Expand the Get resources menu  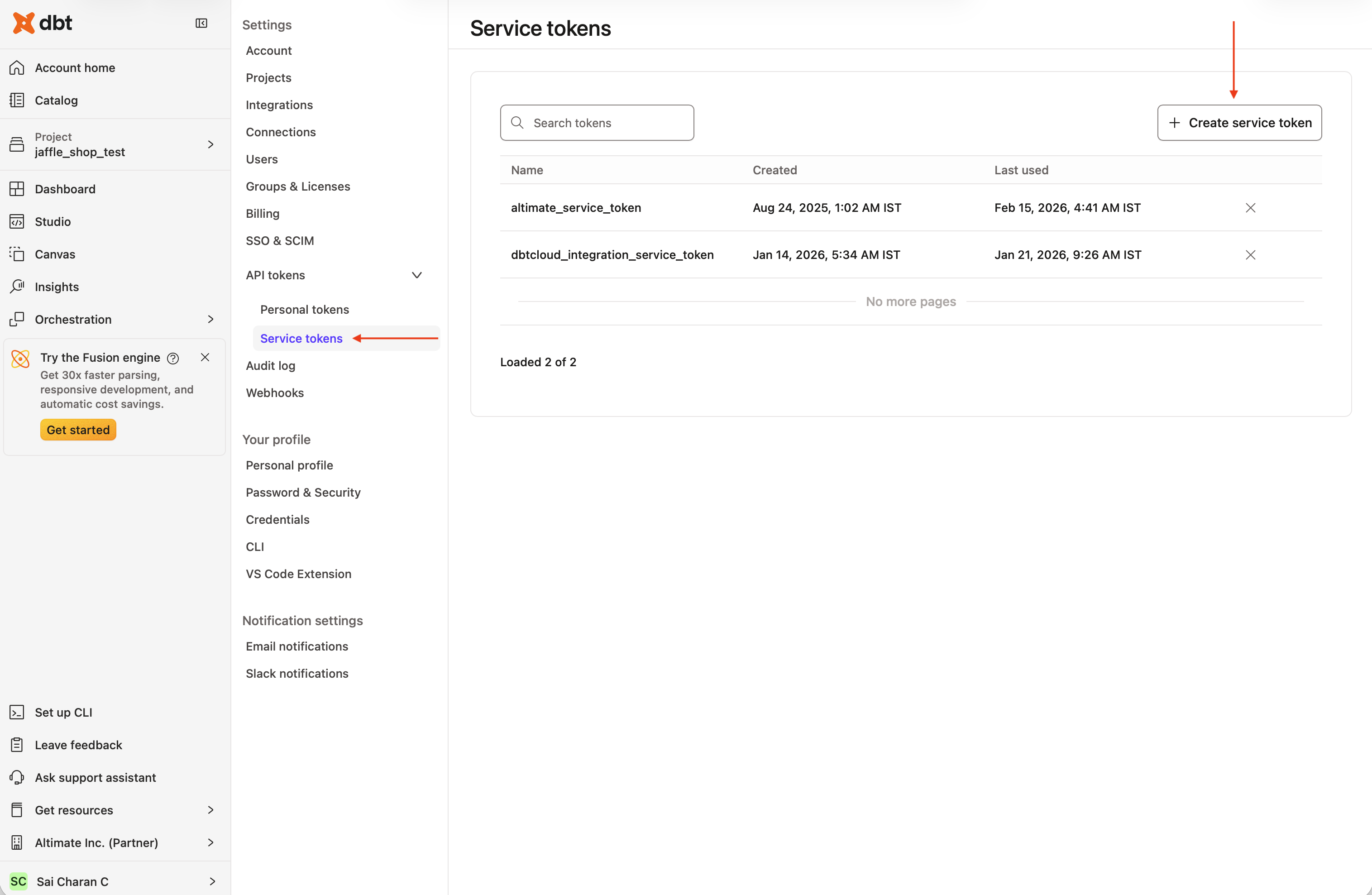(x=210, y=809)
